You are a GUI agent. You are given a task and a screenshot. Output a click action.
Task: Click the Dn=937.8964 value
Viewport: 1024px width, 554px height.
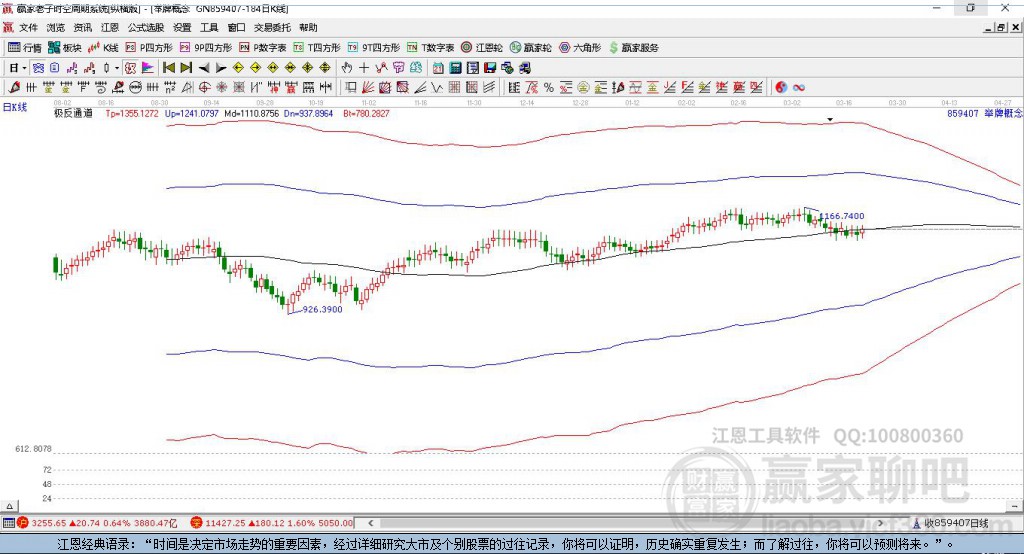(x=308, y=113)
